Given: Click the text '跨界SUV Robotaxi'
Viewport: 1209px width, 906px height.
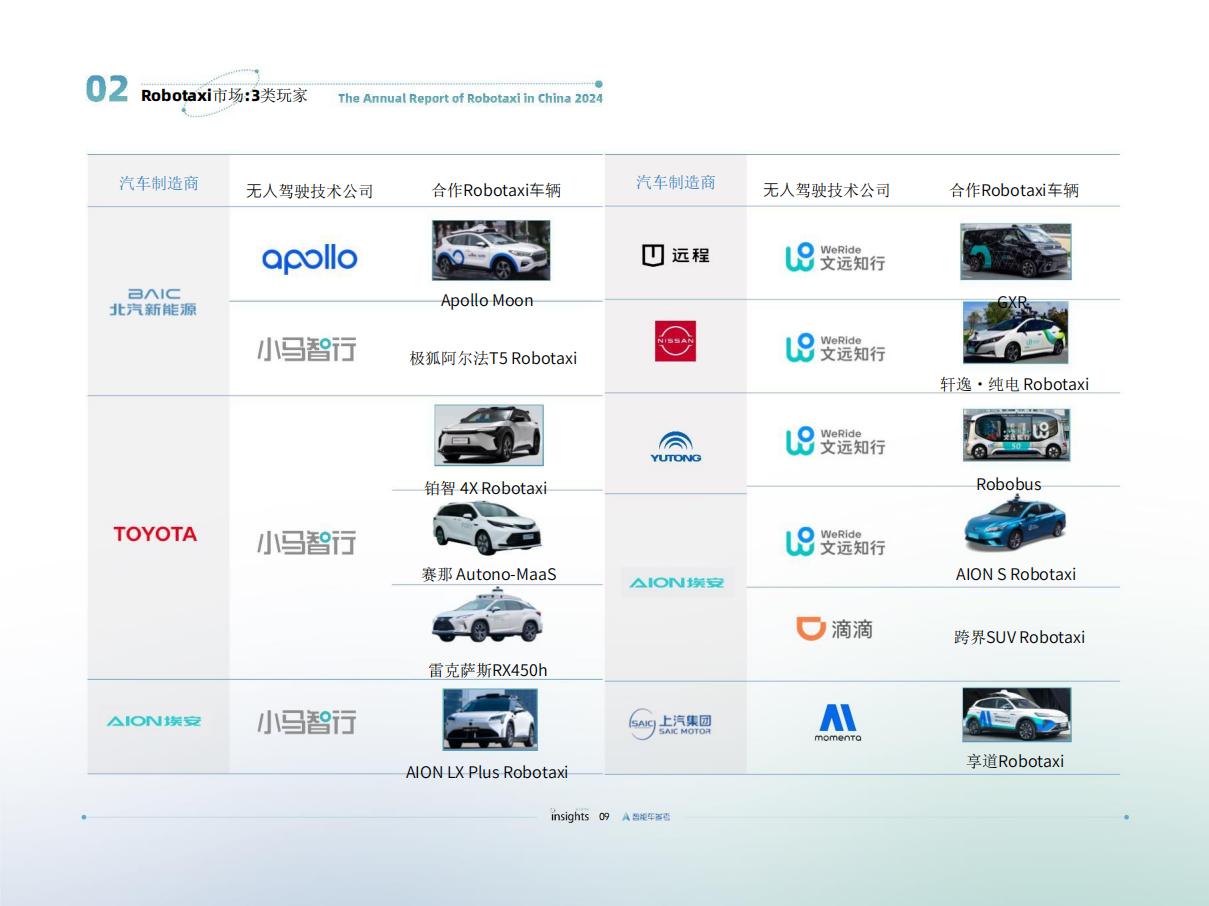Looking at the screenshot, I should pos(1019,637).
